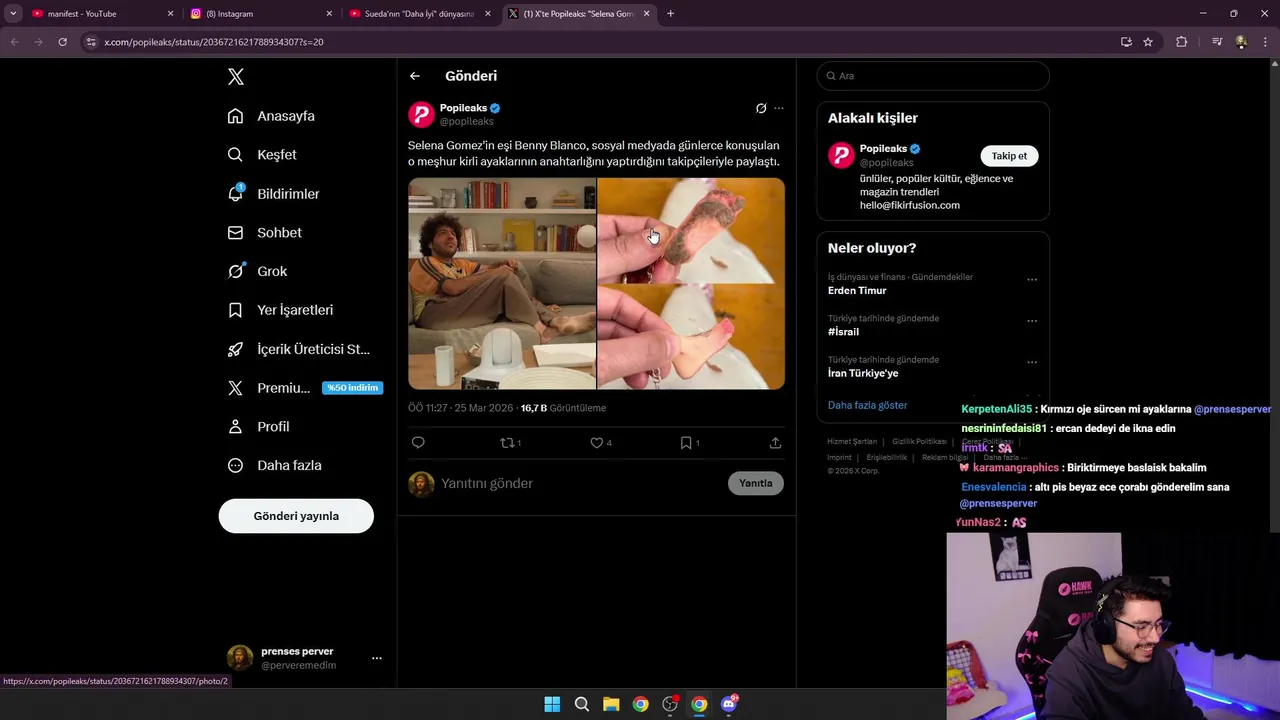Open Yer İşaretleri bookmarks

click(280, 310)
